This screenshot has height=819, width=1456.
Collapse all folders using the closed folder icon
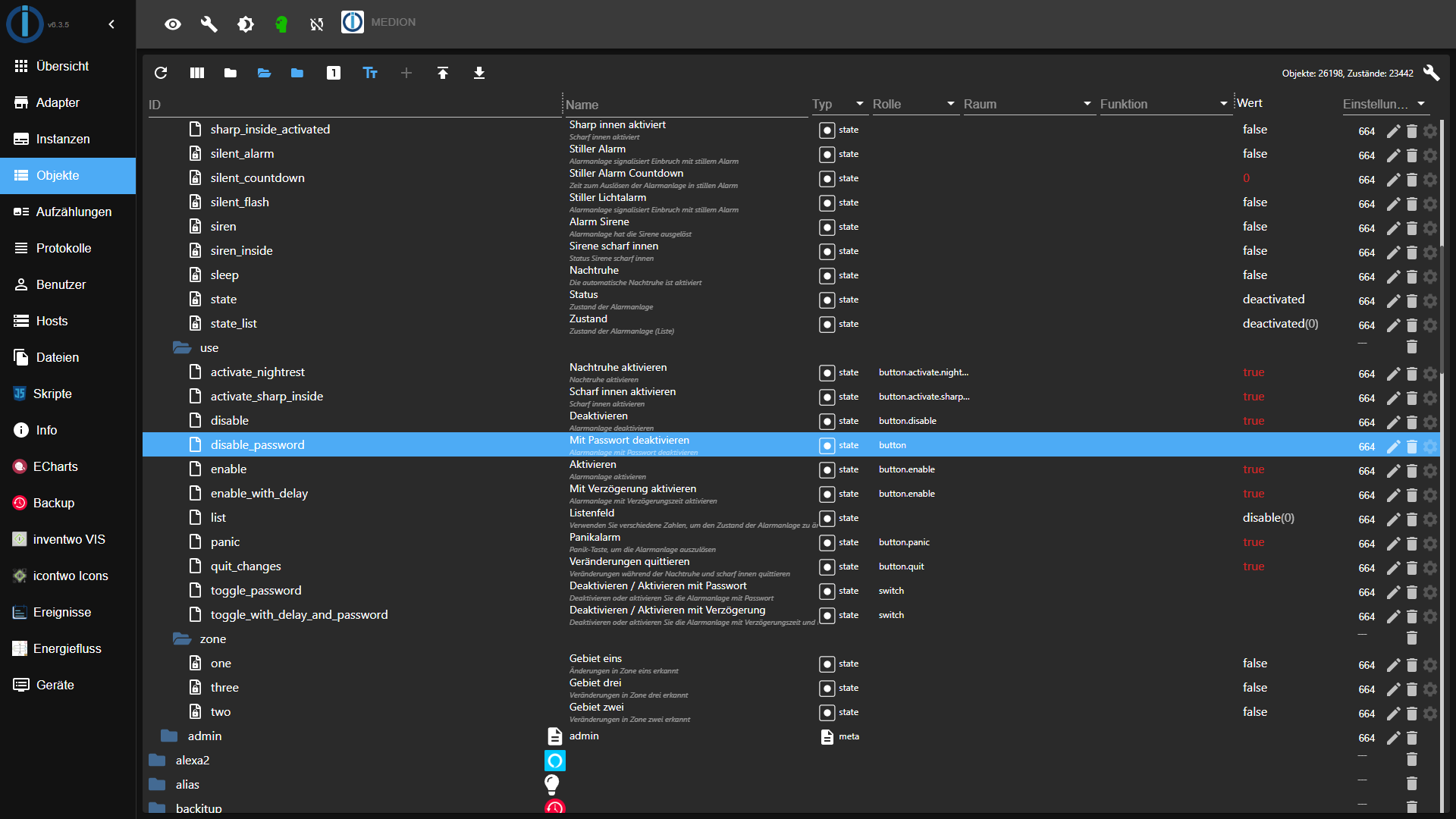231,73
